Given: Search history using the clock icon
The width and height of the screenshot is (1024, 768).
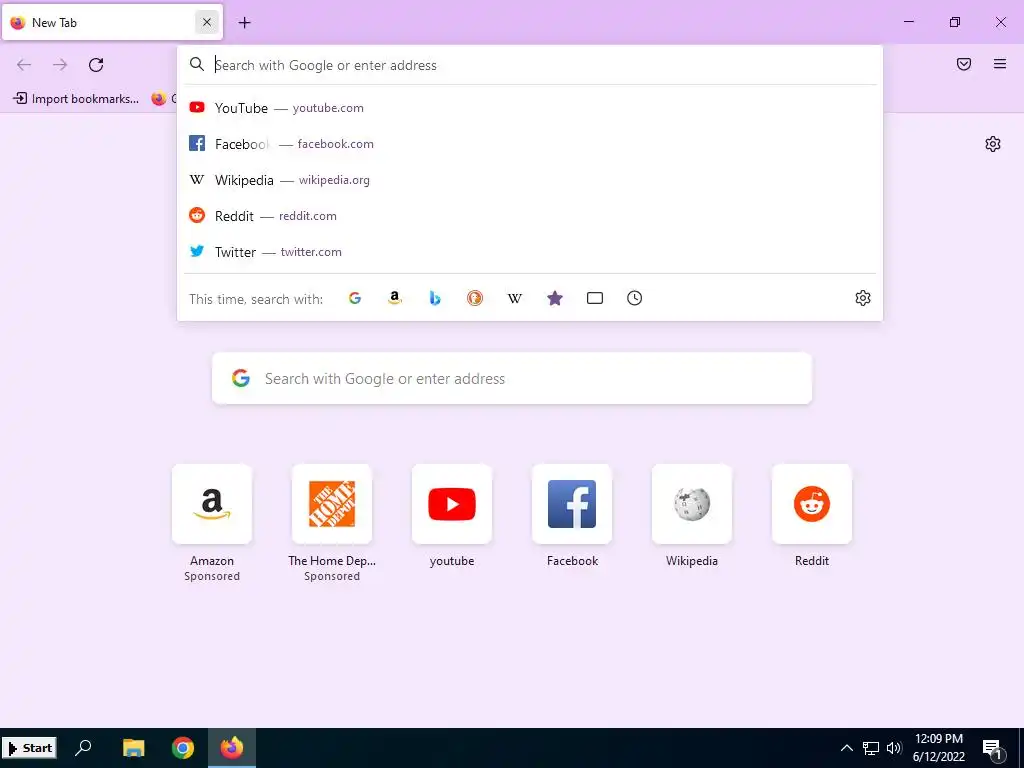Looking at the screenshot, I should [634, 298].
